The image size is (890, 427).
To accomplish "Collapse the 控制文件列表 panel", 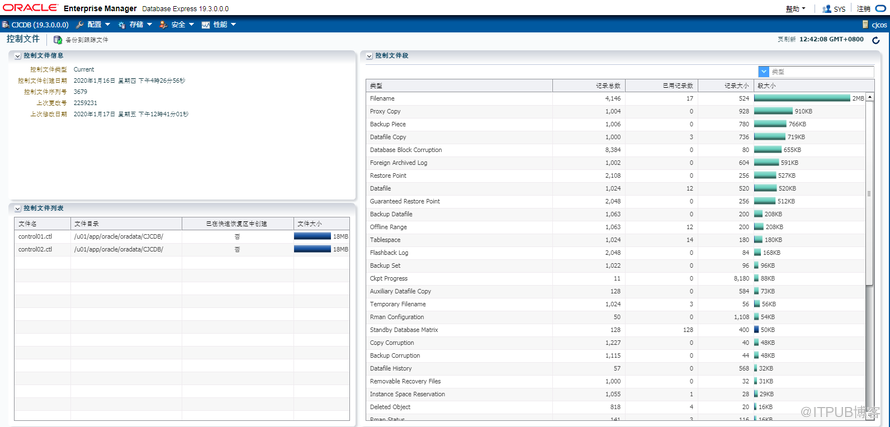I will (x=18, y=209).
